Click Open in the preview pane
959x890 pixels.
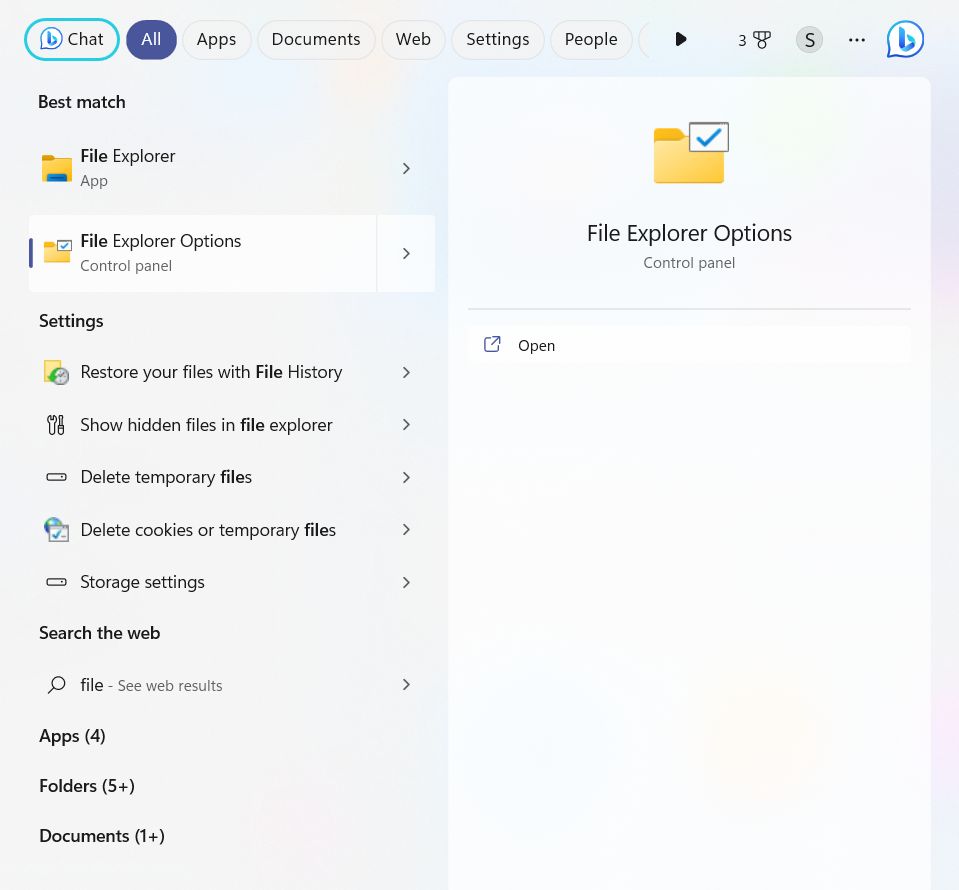689,346
